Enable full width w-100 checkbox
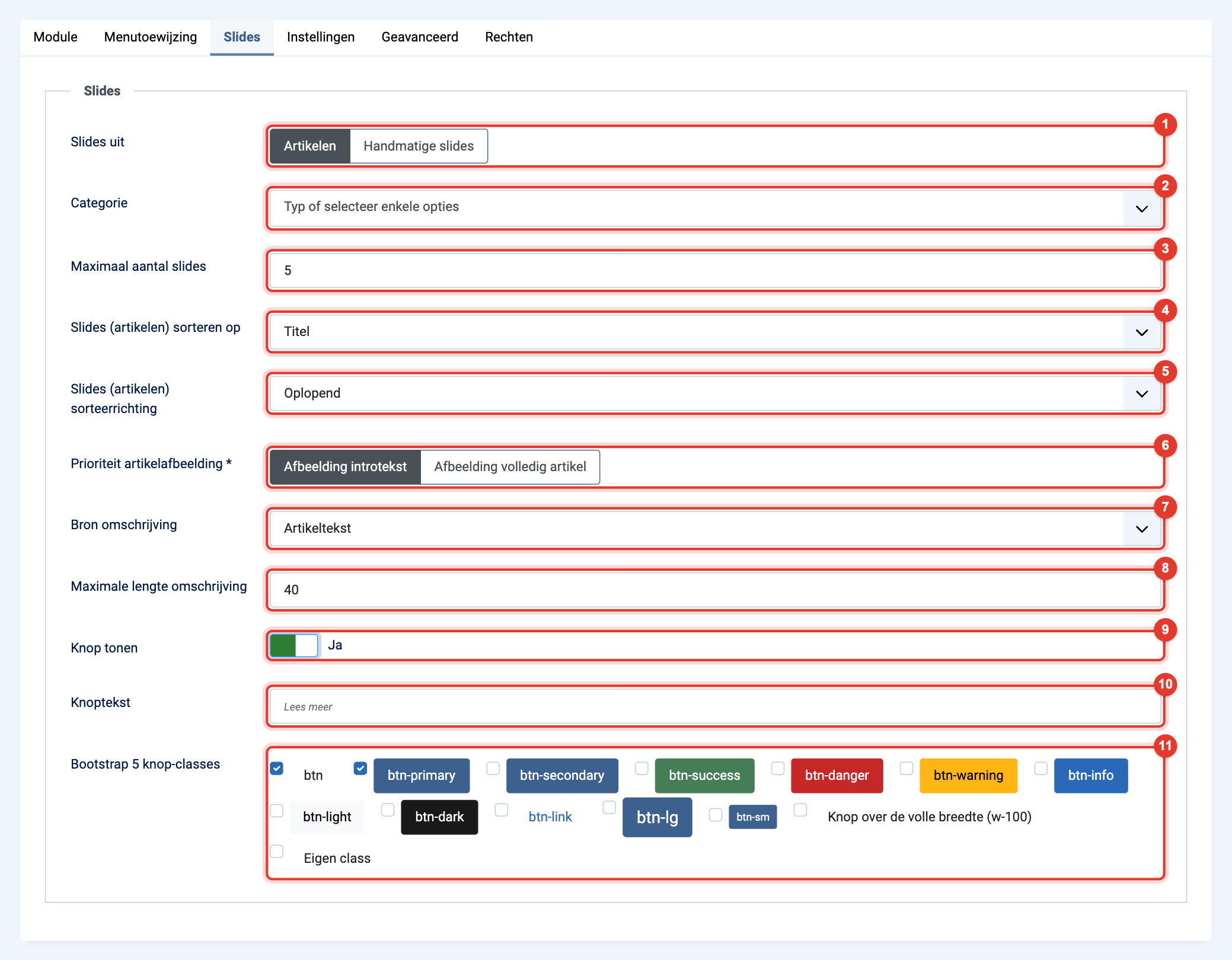Image resolution: width=1232 pixels, height=960 pixels. 800,810
